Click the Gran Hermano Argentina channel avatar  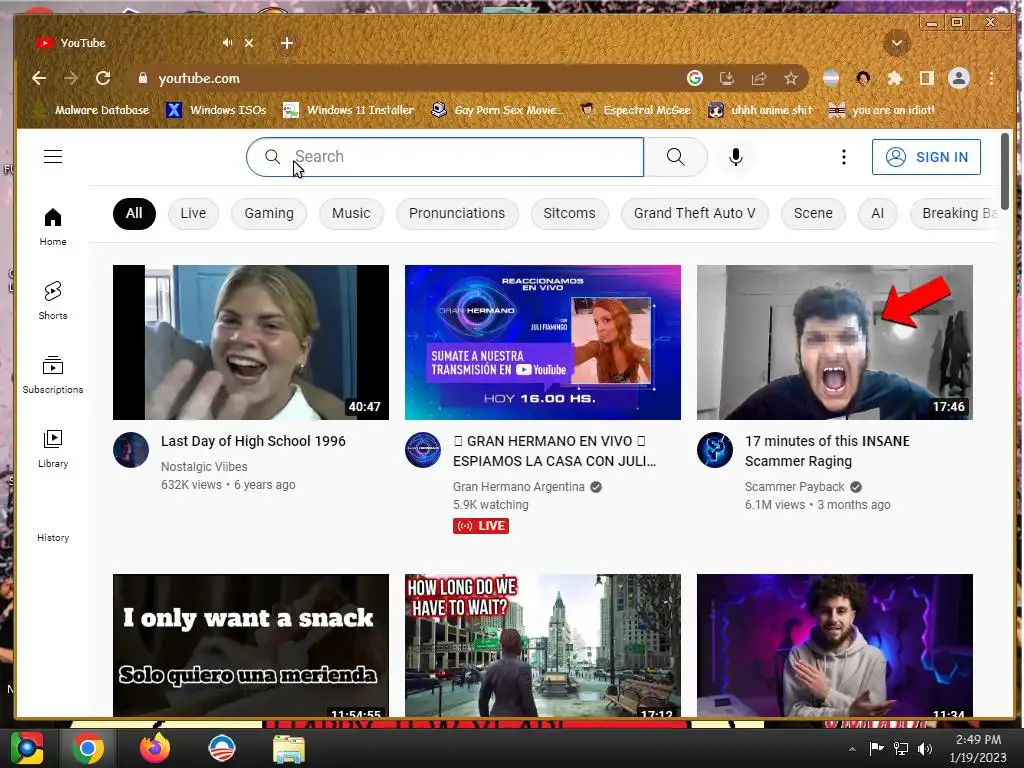coord(423,450)
